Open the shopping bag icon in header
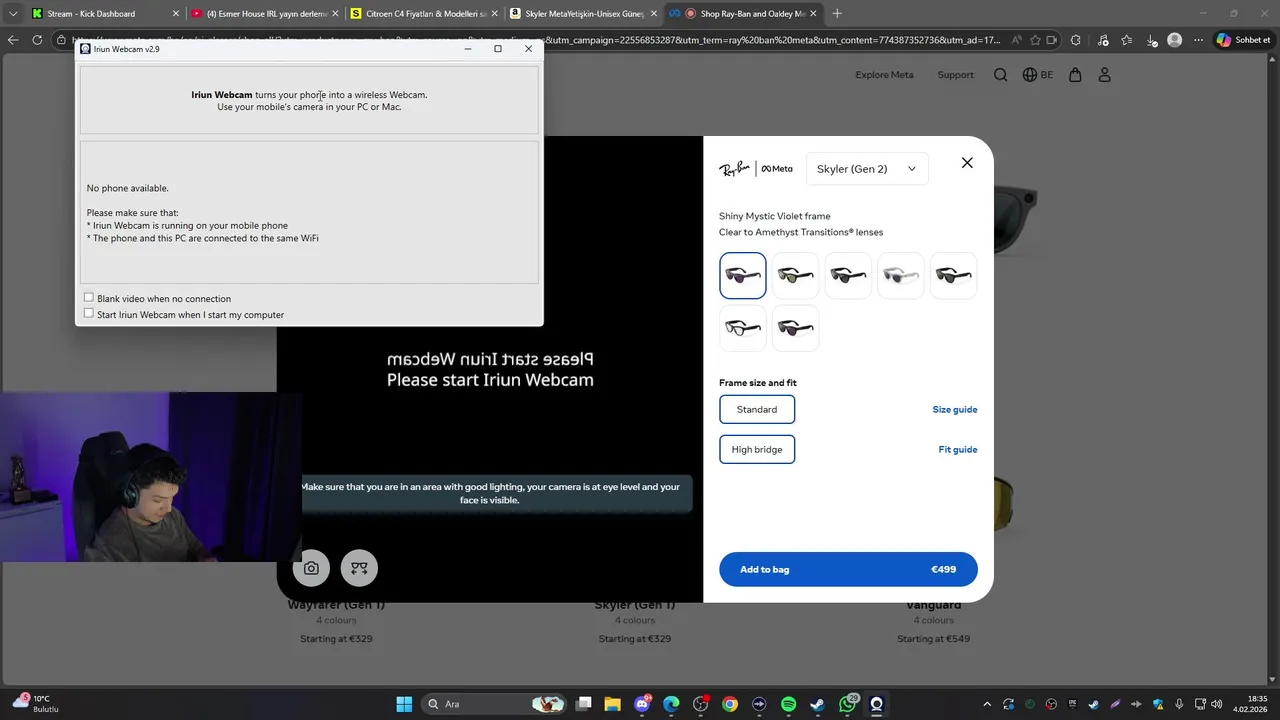The image size is (1280, 720). click(x=1075, y=75)
